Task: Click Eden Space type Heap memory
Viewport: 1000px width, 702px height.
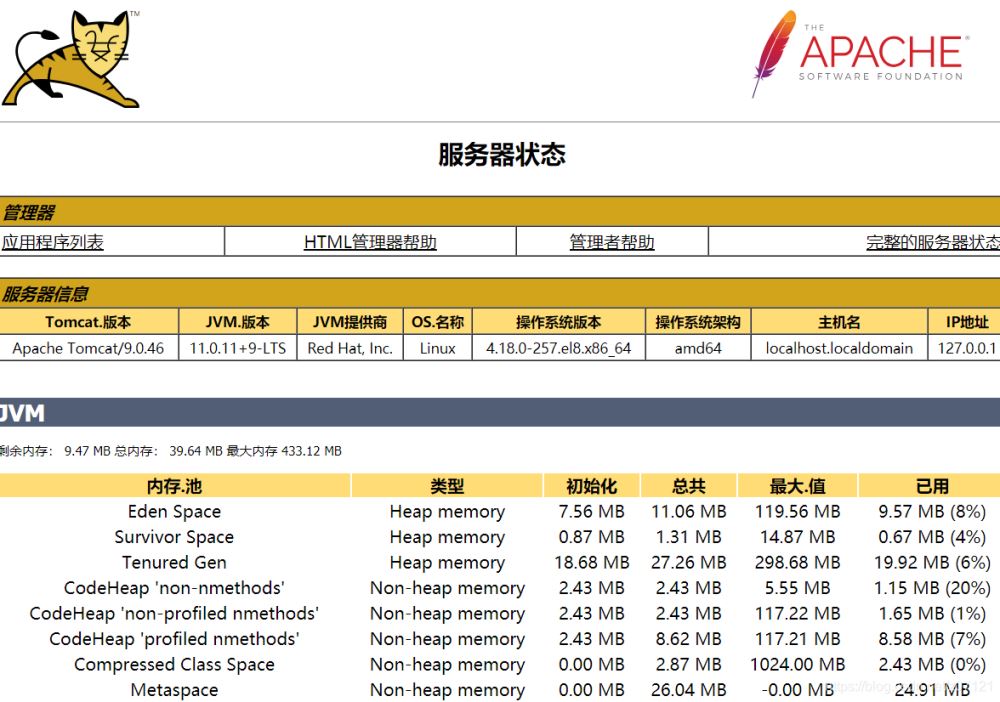Action: pyautogui.click(x=447, y=511)
